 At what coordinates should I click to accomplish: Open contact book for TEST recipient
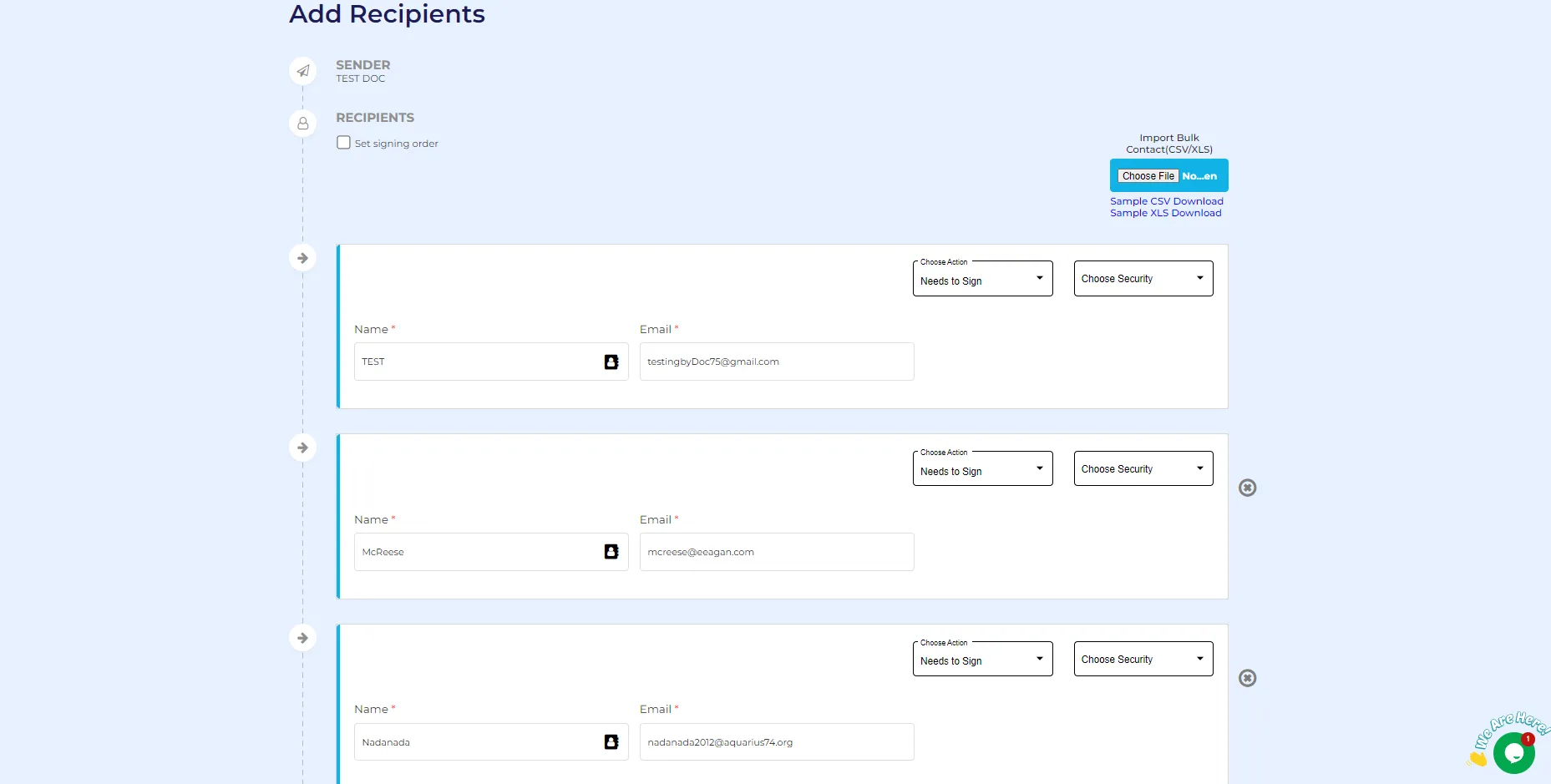click(x=611, y=362)
